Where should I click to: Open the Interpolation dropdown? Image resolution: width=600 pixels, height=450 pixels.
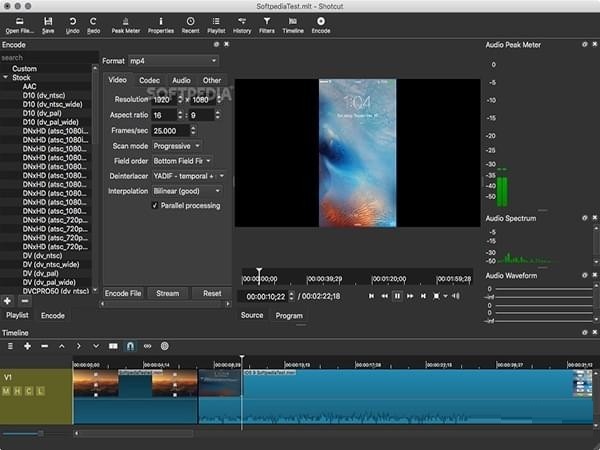pos(187,191)
